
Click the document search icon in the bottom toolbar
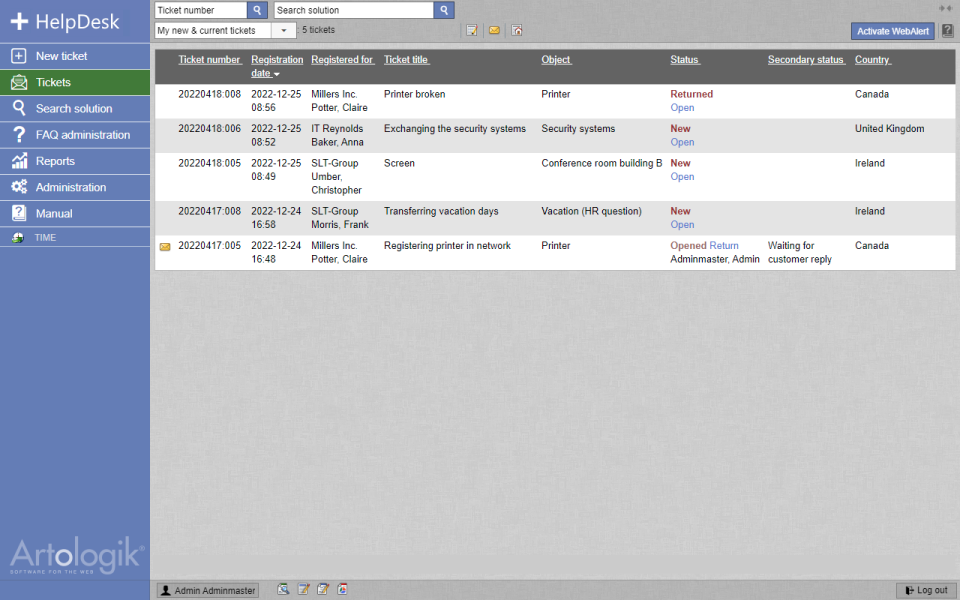tap(283, 589)
